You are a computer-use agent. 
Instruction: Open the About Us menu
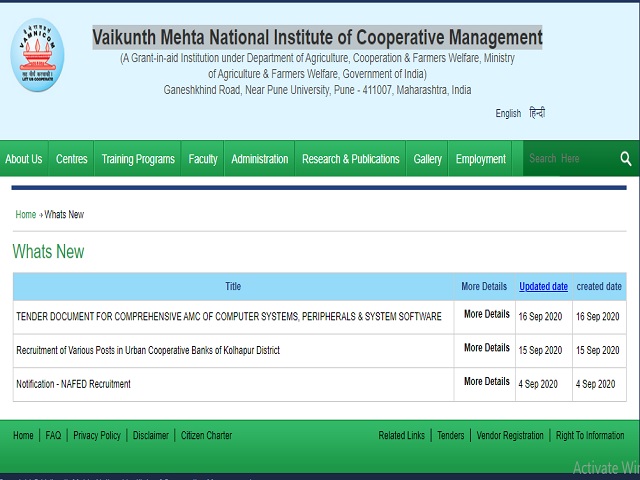[x=24, y=159]
